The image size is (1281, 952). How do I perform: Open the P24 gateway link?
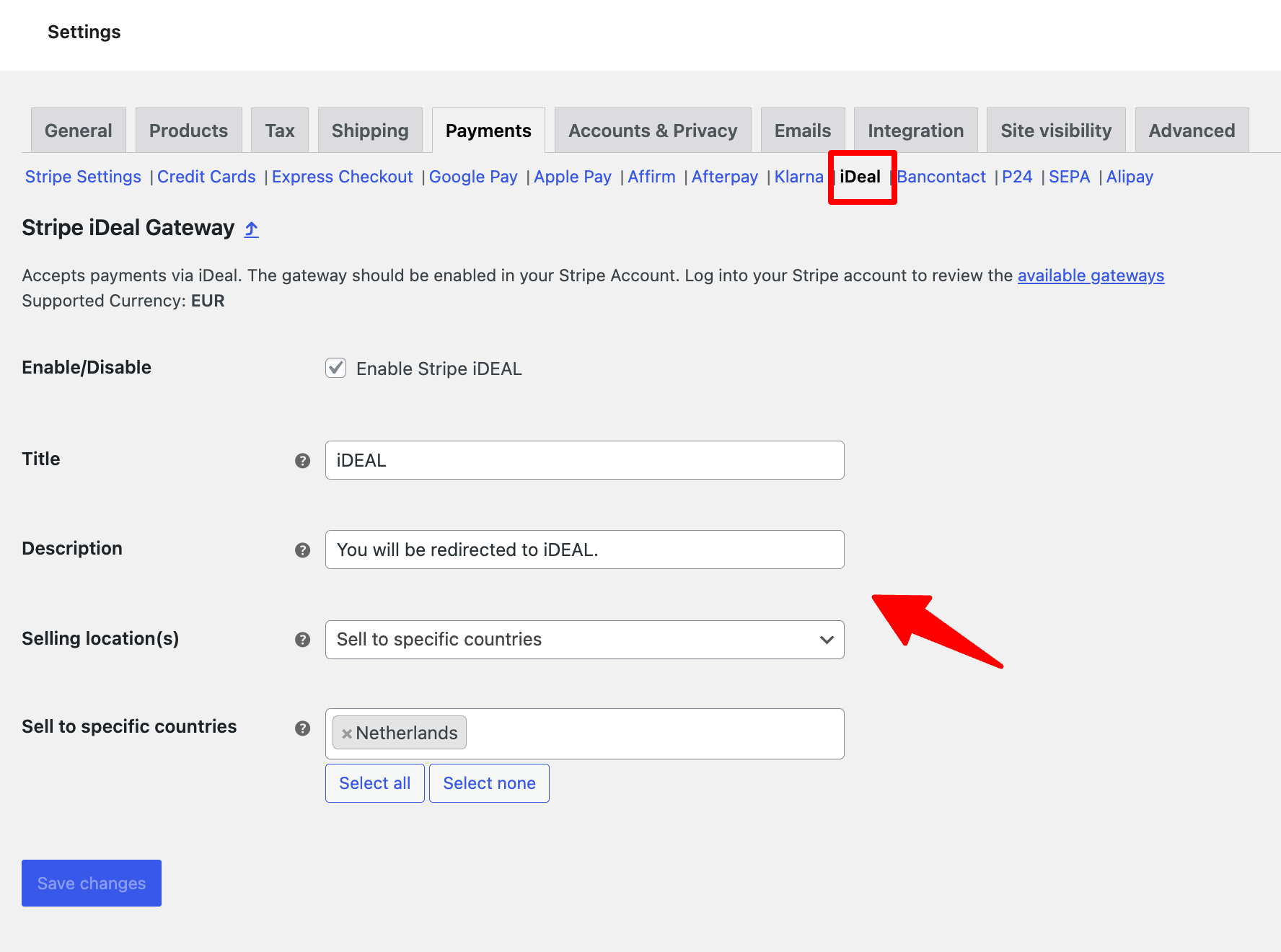[1017, 177]
